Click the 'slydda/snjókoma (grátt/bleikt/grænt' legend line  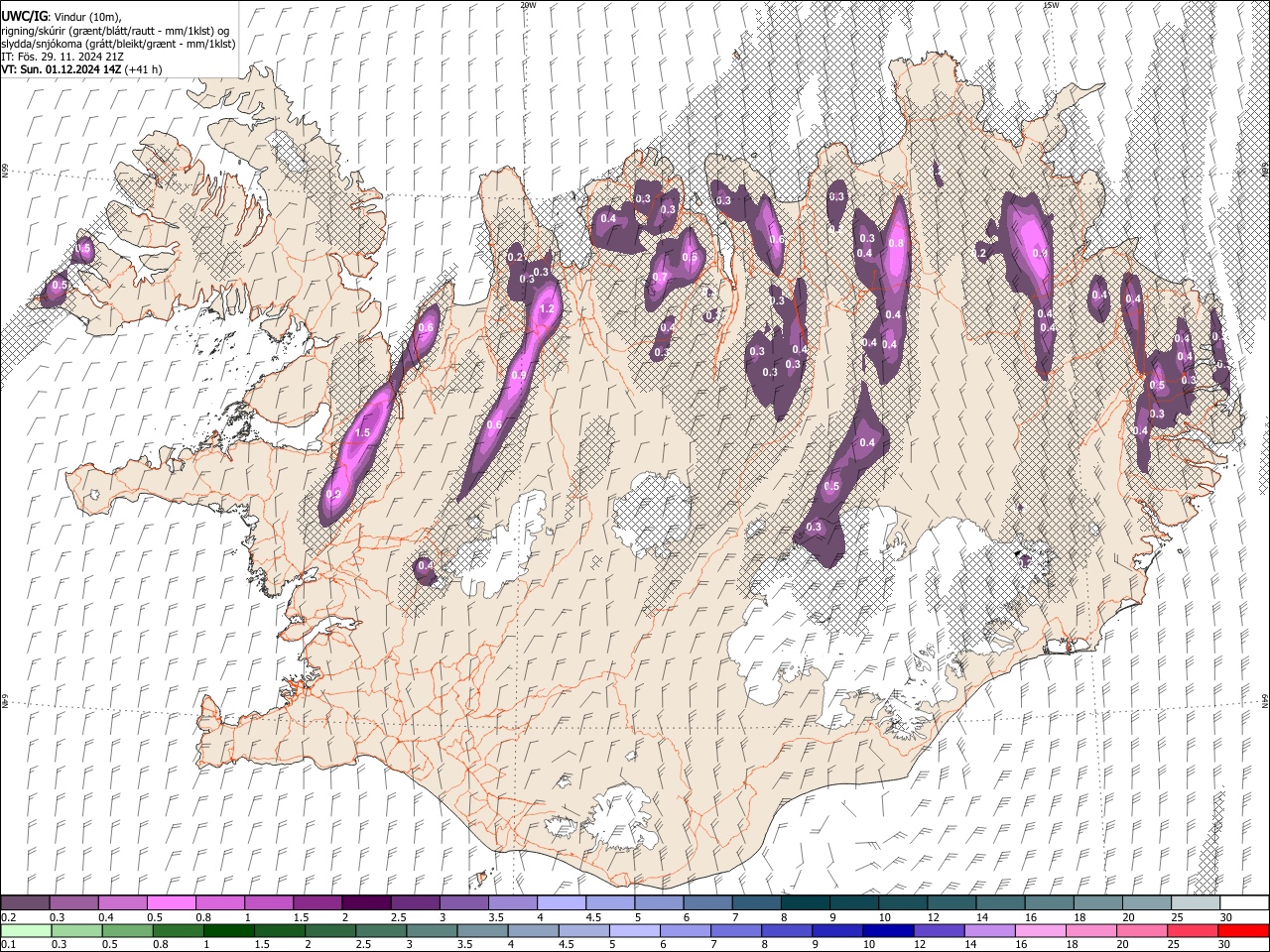pyautogui.click(x=118, y=44)
